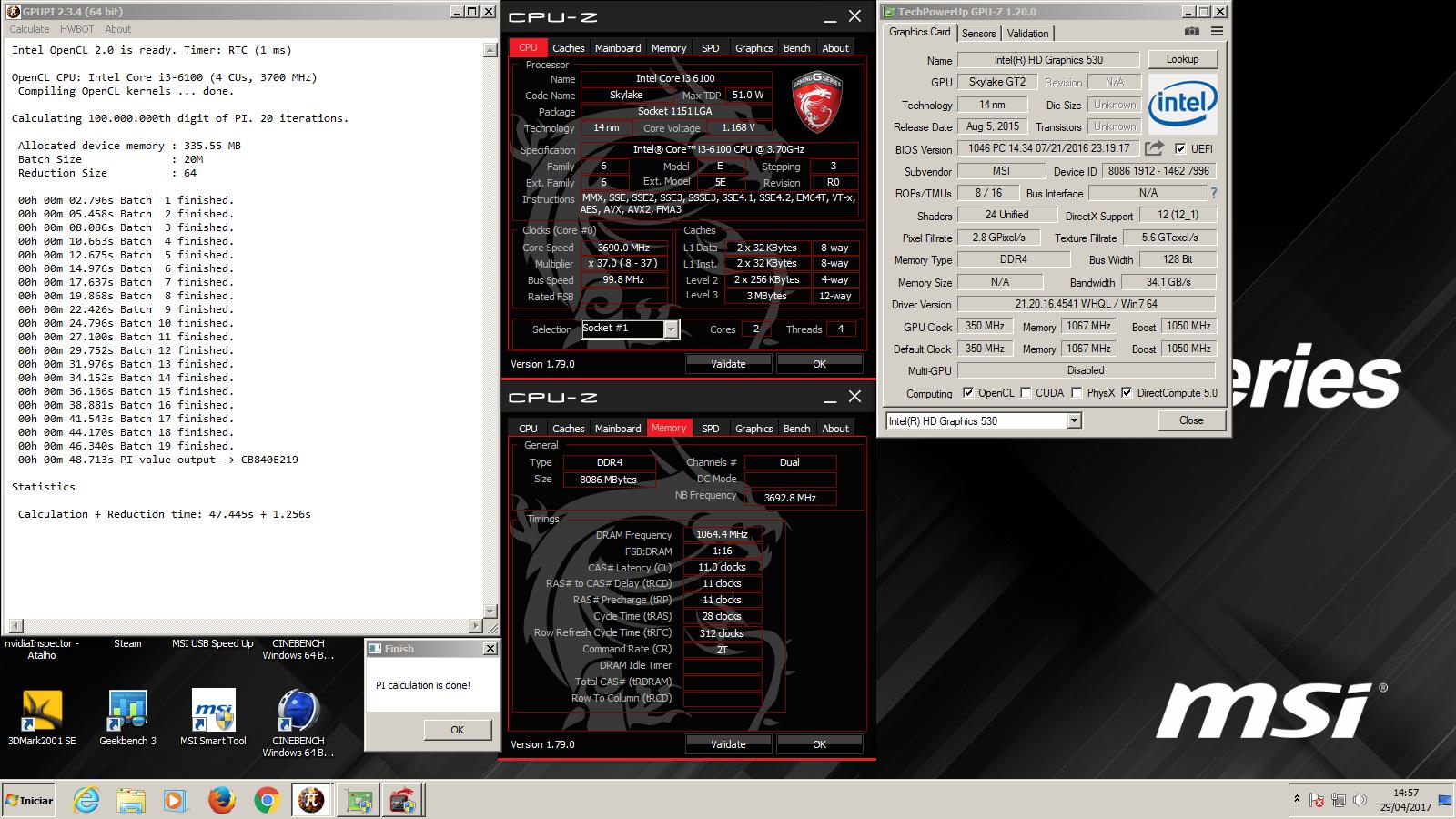
Task: Switch to GPUPI taskbar icon
Action: (311, 801)
